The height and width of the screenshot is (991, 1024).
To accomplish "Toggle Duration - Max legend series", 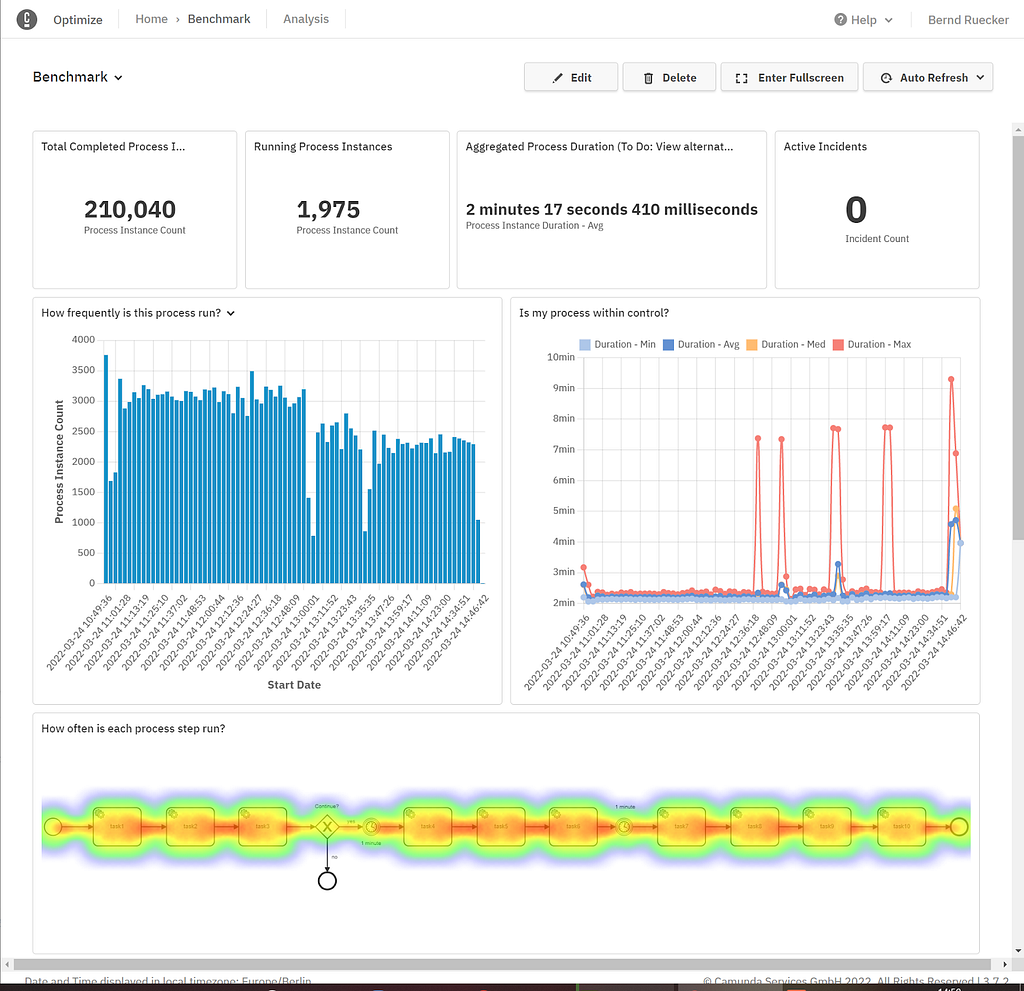I will pos(872,344).
